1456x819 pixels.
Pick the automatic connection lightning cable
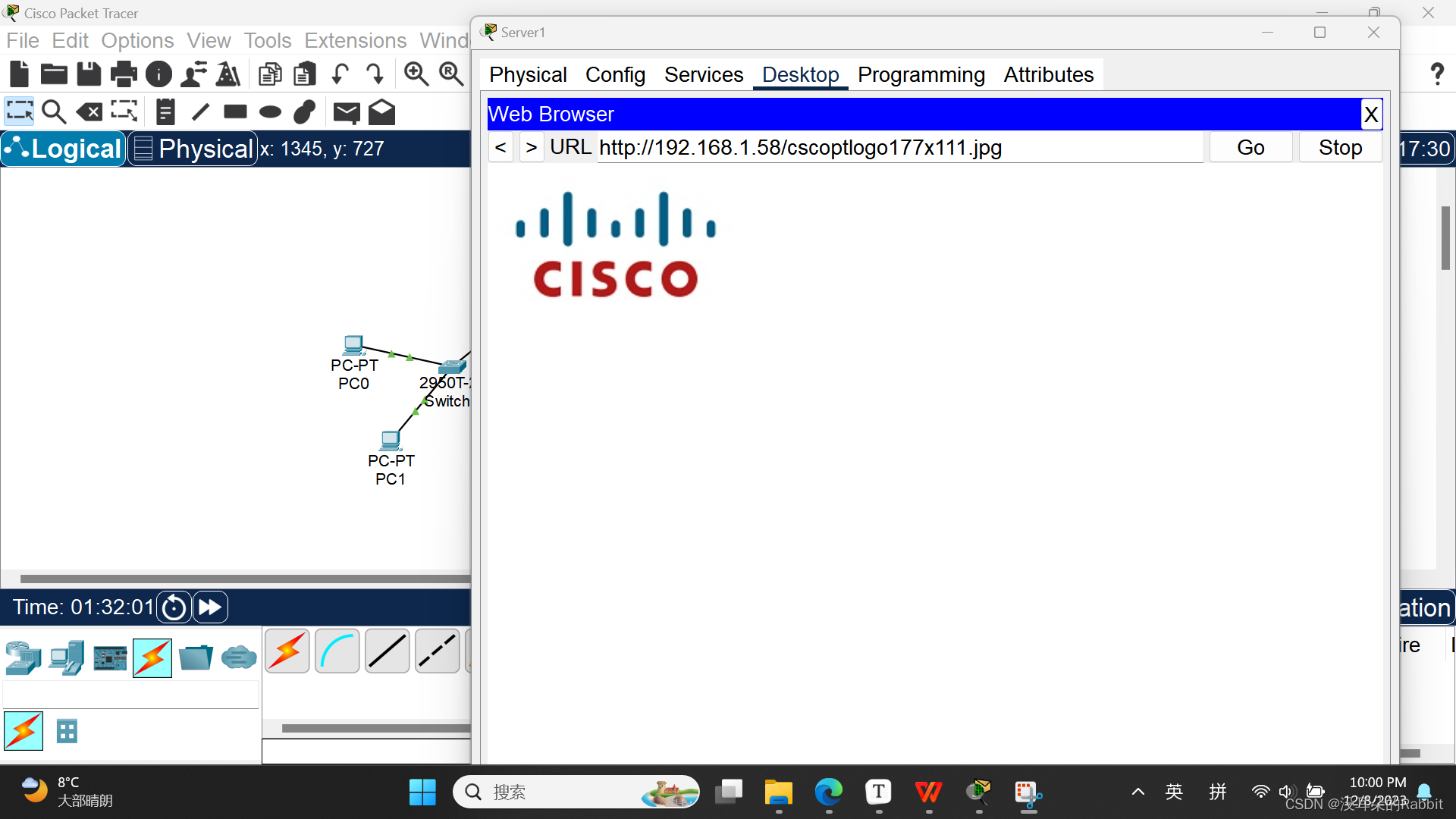coord(287,651)
